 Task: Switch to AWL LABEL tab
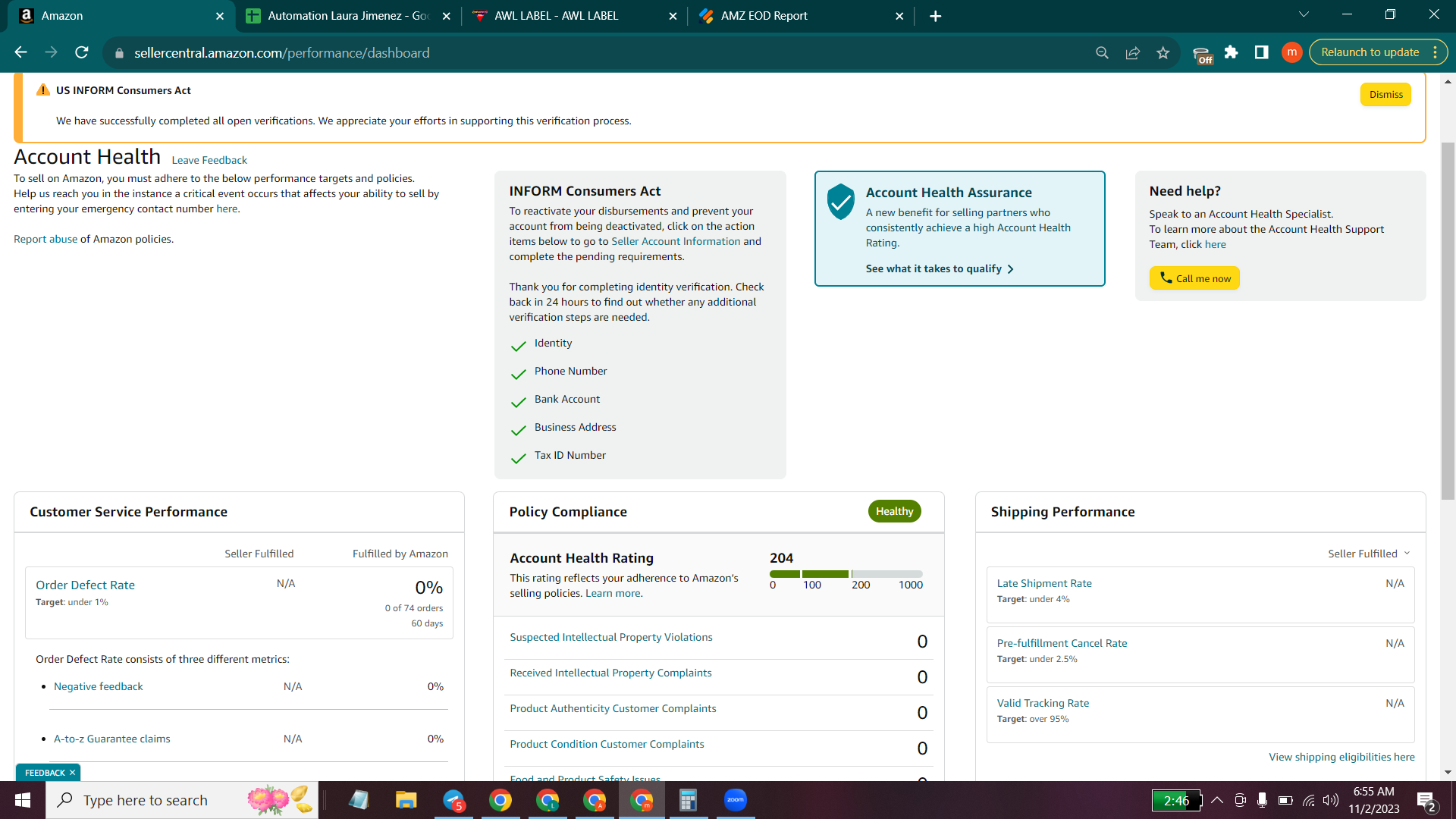[574, 16]
